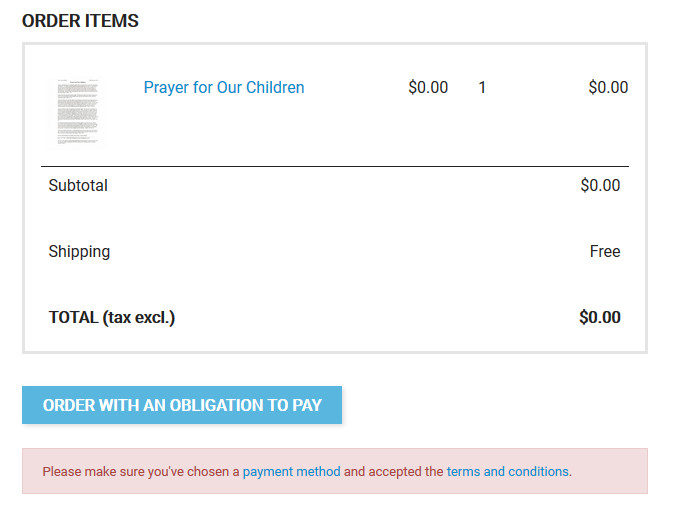This screenshot has width=677, height=506.
Task: Click the product line total $0.00
Action: click(x=608, y=87)
